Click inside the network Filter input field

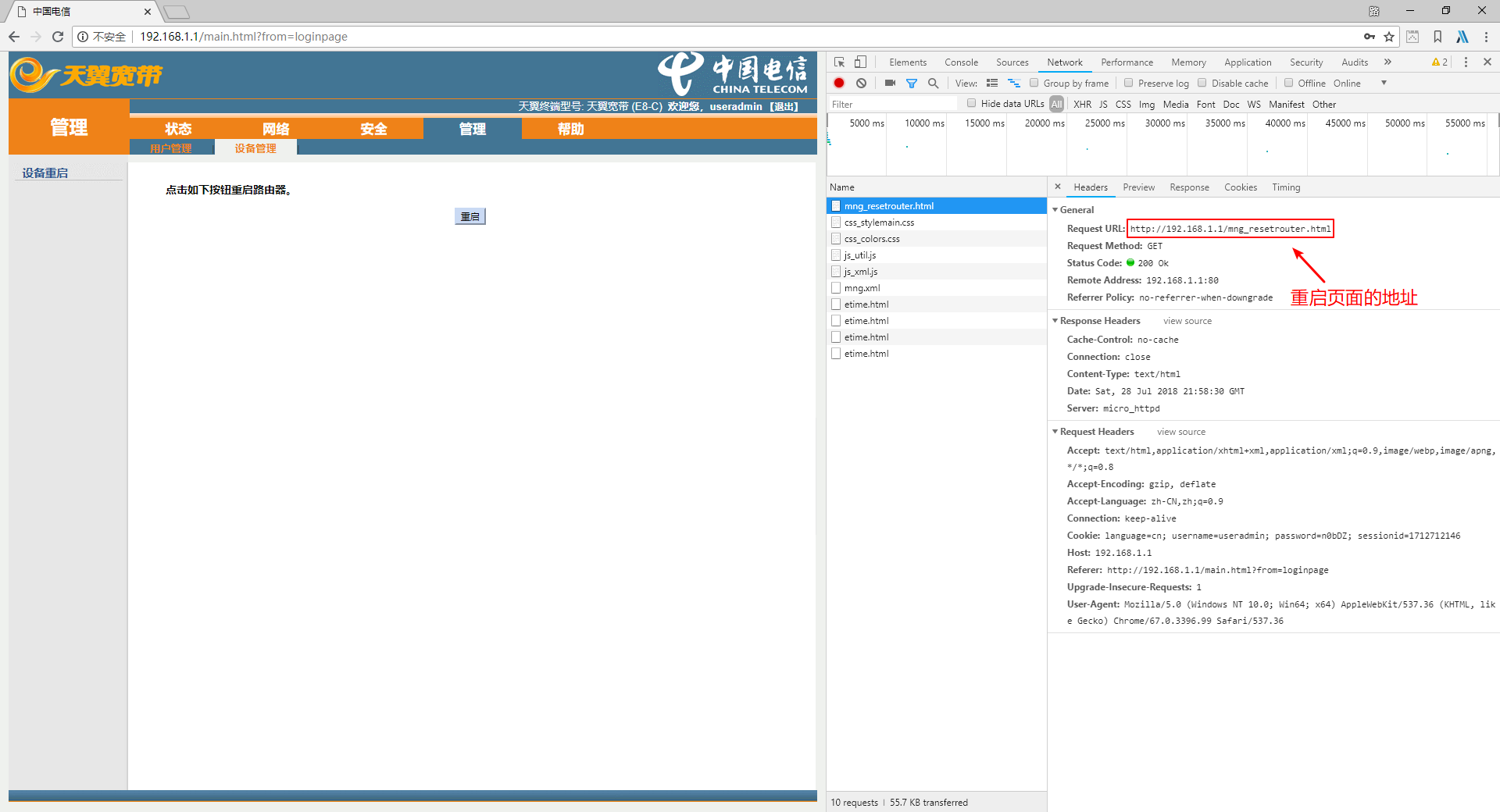892,104
